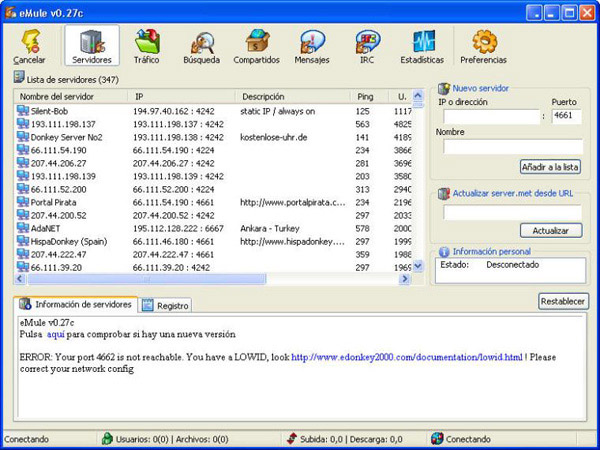This screenshot has height=450, width=600.
Task: Click the Nombre input field
Action: pos(513,147)
